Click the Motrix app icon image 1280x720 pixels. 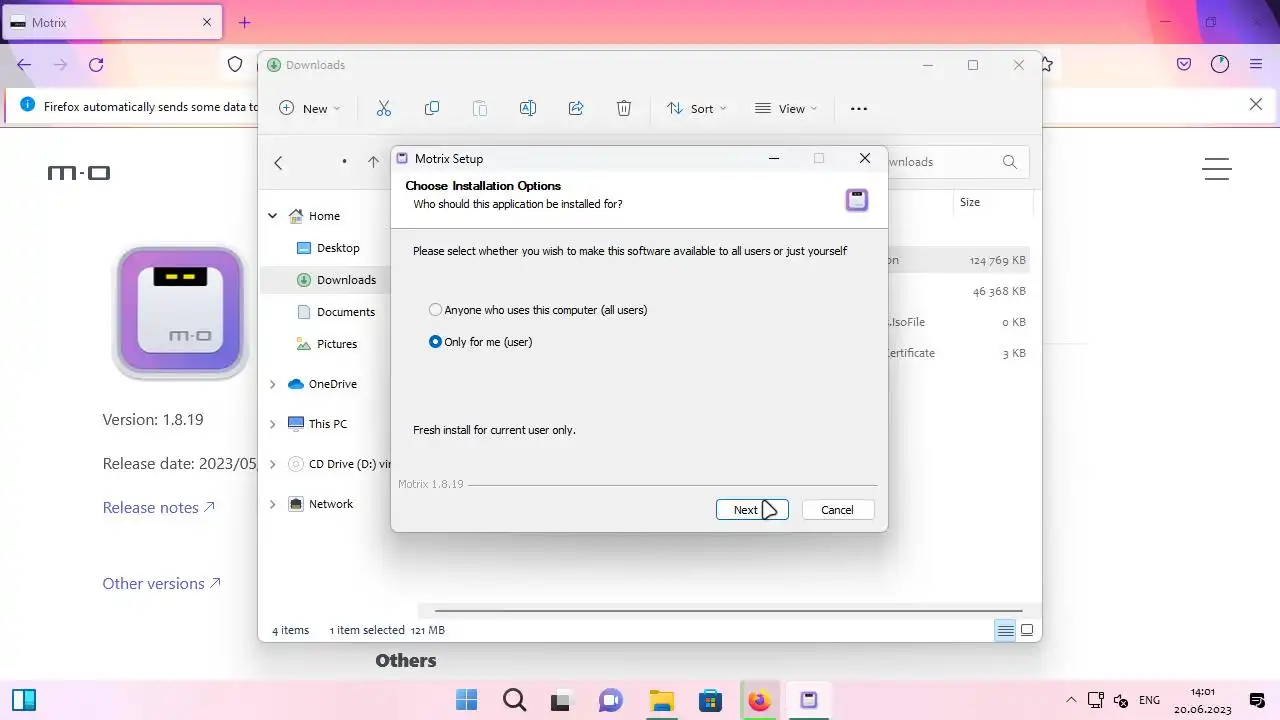point(180,312)
